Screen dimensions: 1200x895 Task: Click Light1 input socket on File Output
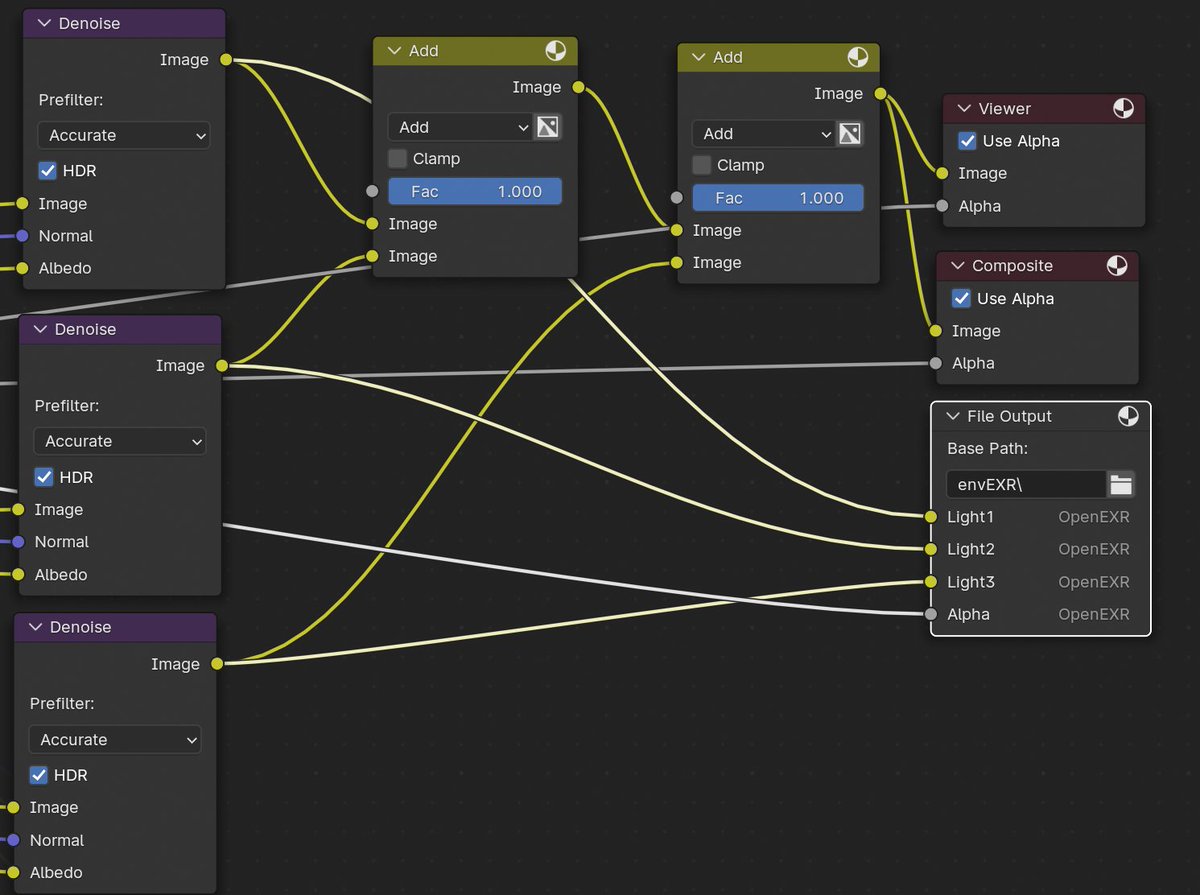click(x=931, y=517)
